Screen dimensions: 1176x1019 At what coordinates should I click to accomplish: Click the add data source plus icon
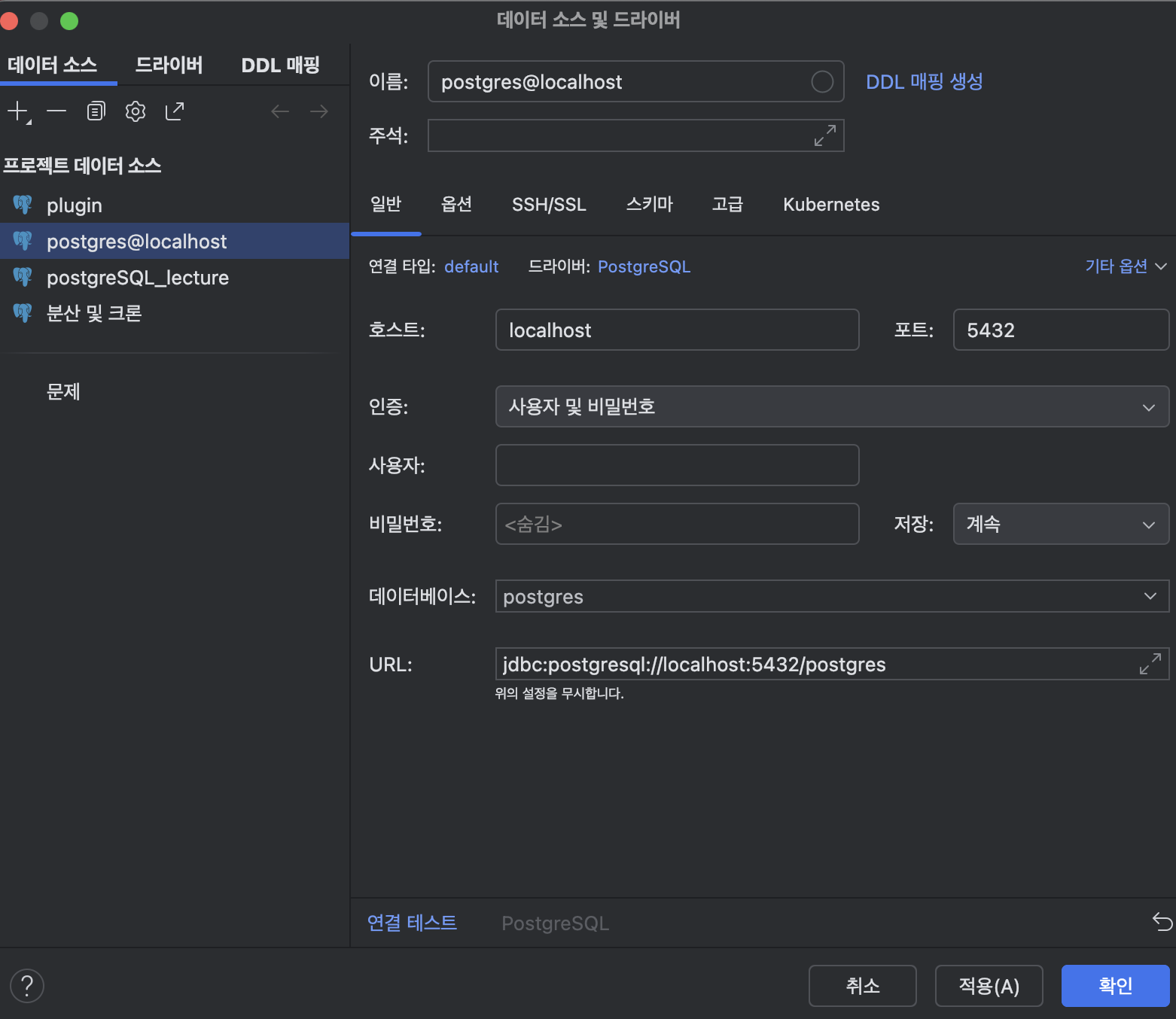point(18,111)
